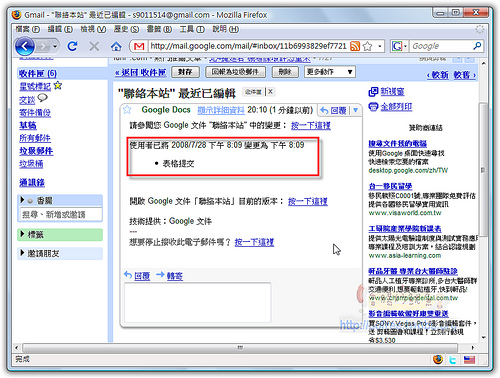Reload the page with refresh icon
Image resolution: width=500 pixels, height=378 pixels.
pyautogui.click(x=72, y=46)
